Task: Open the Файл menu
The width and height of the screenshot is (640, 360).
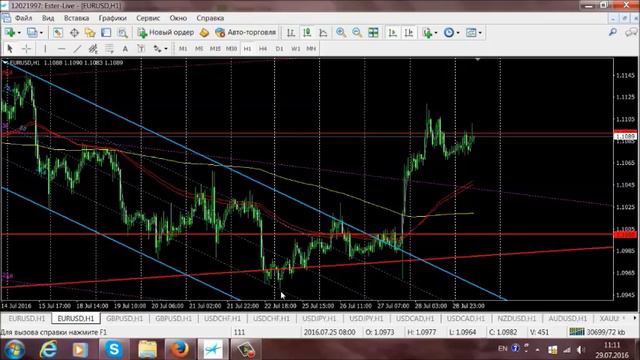Action: (23, 18)
